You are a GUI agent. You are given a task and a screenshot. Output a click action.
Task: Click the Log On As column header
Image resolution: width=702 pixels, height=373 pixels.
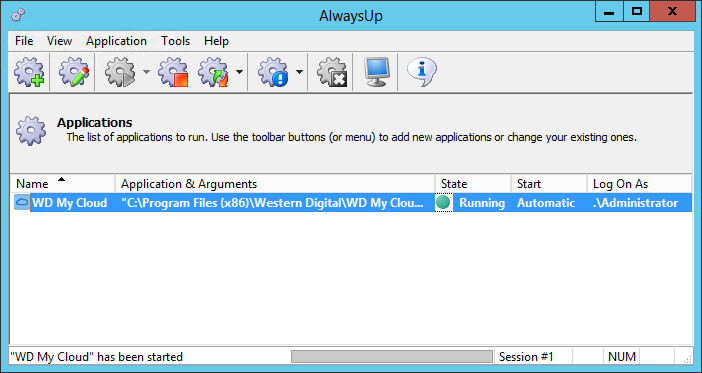coord(639,184)
